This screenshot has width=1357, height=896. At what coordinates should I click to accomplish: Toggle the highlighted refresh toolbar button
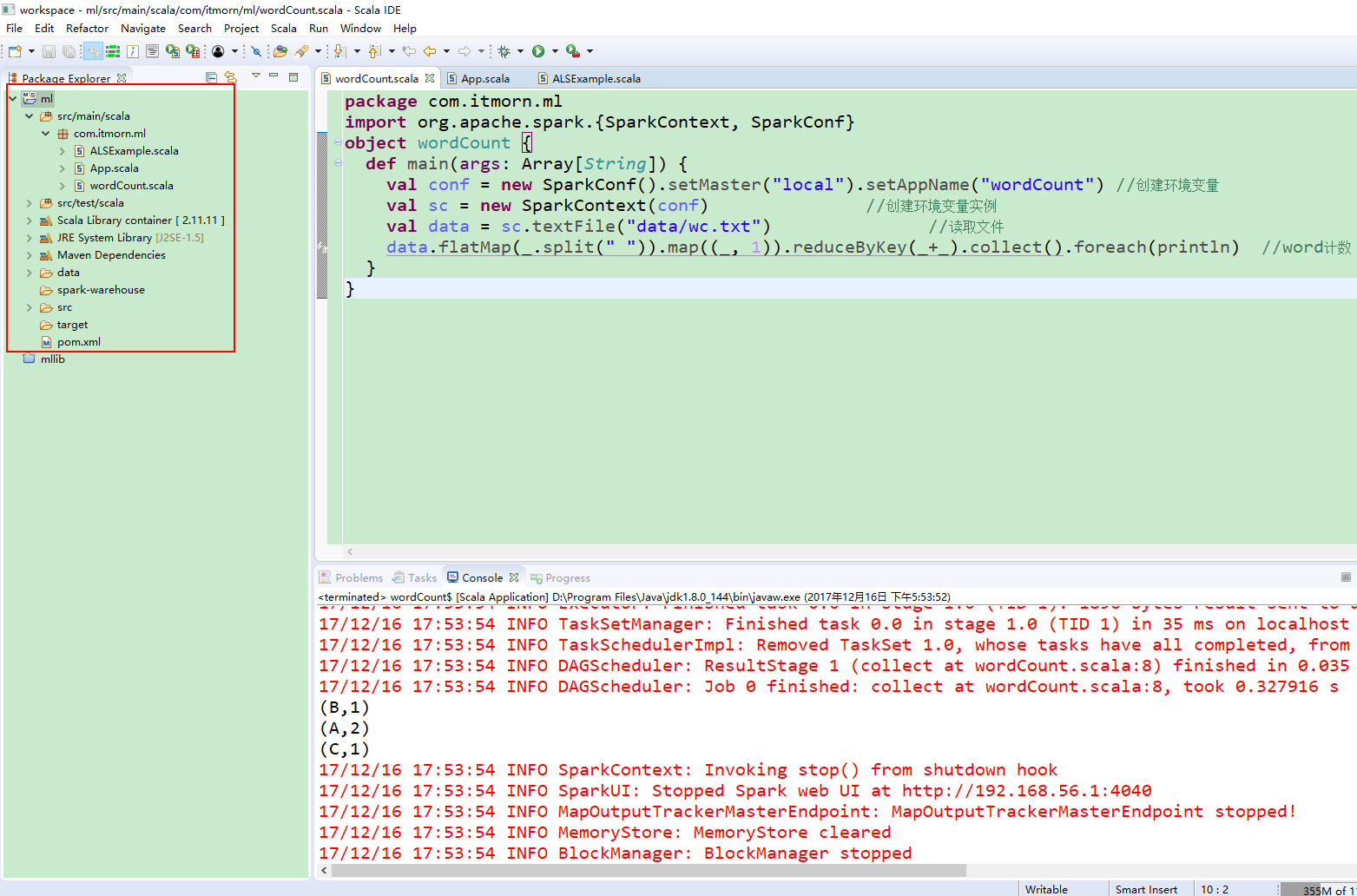(x=93, y=51)
